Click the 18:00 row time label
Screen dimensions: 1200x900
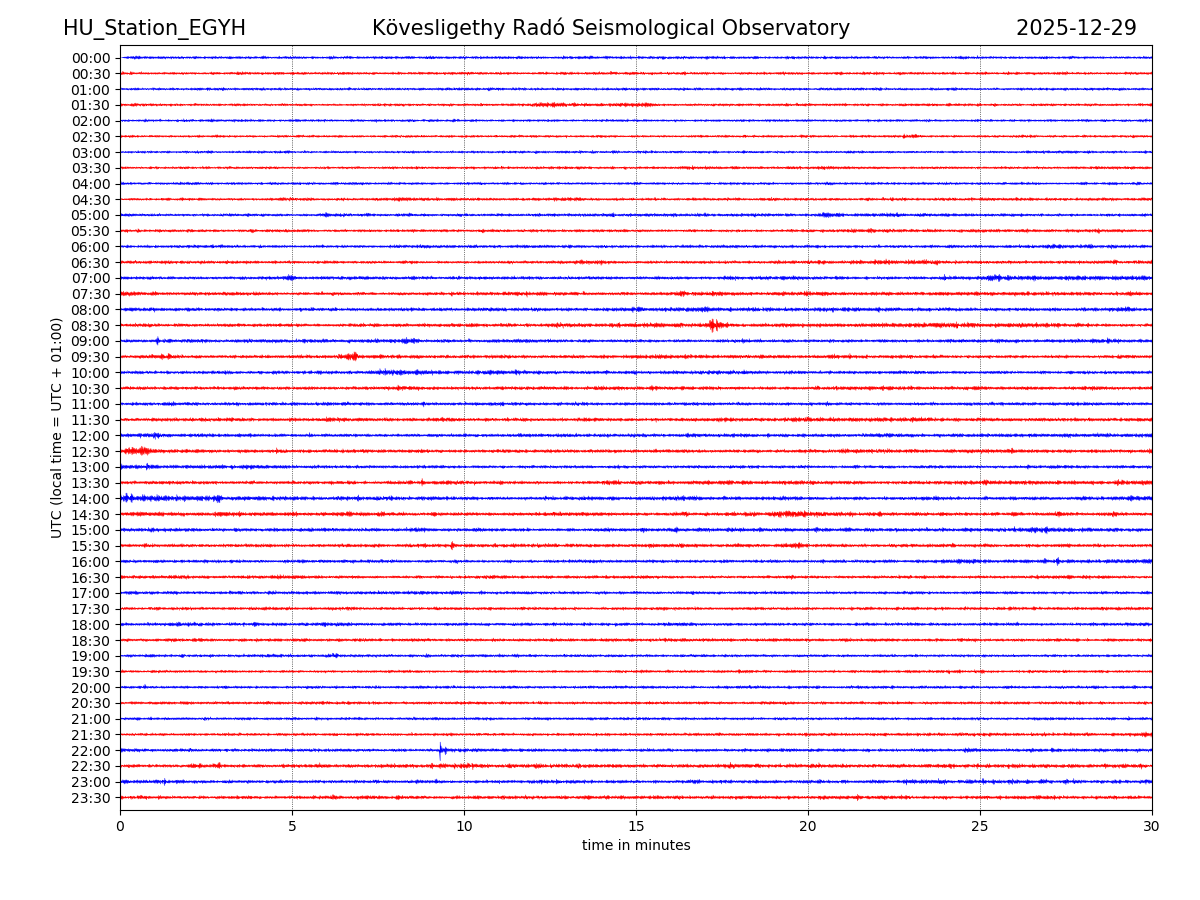(x=90, y=625)
